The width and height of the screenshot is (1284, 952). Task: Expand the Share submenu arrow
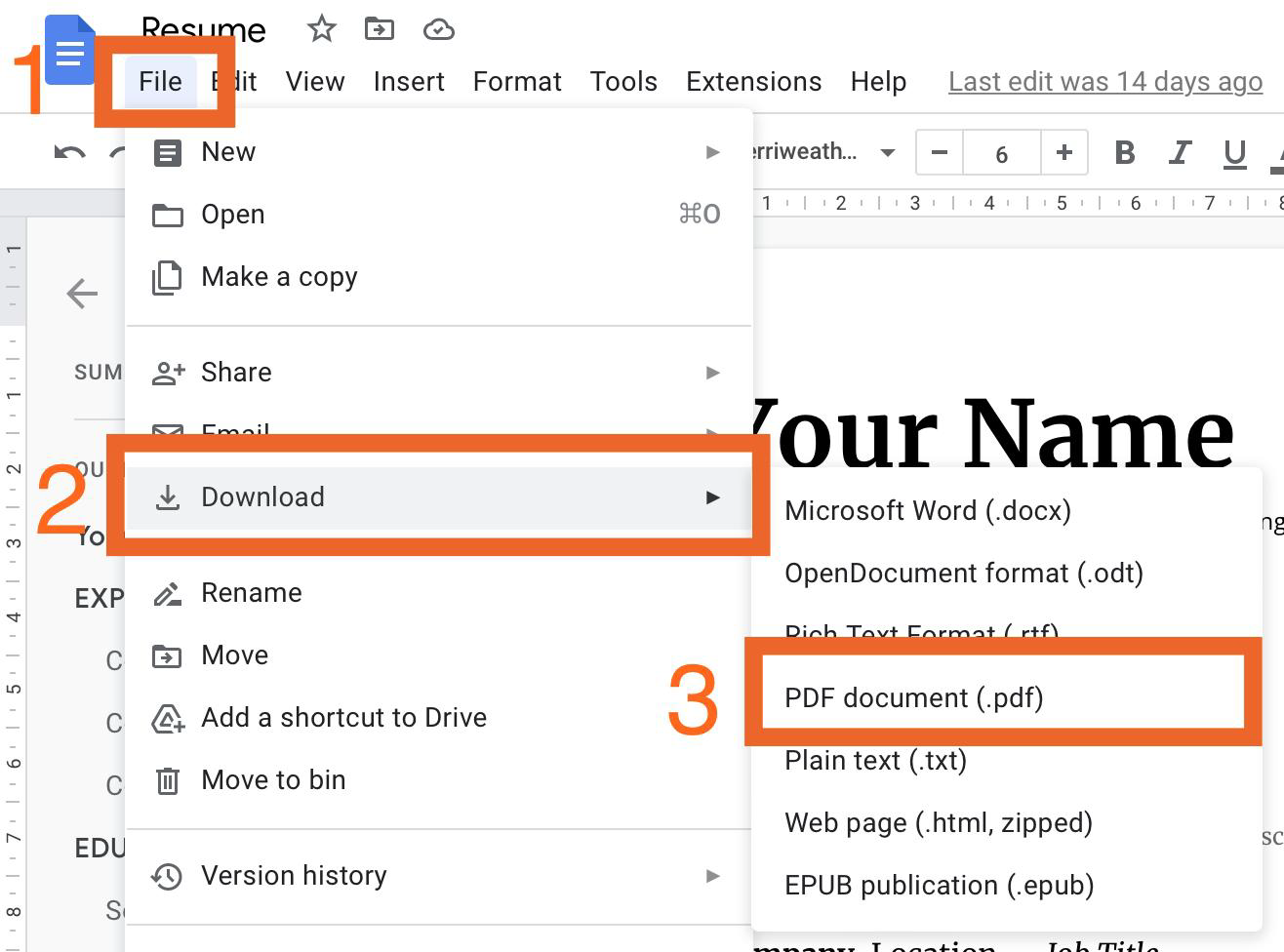click(x=713, y=373)
